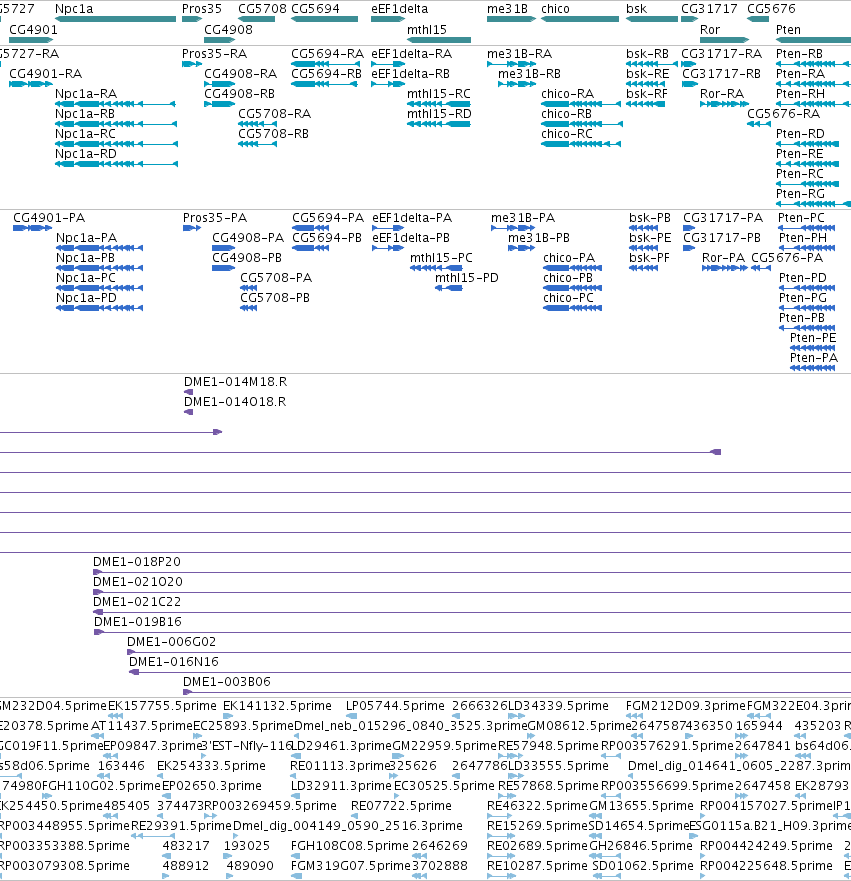
Task: Select protein bsk-PE
Action: [650, 238]
